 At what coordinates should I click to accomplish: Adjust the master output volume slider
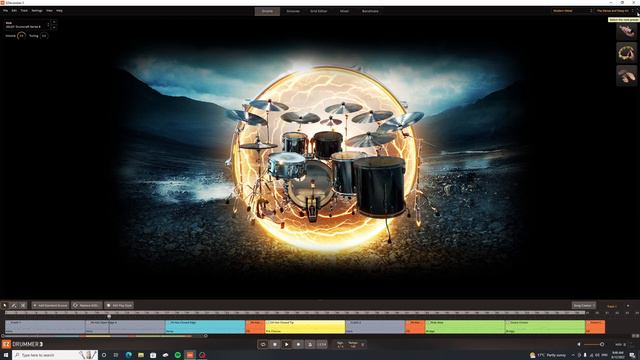[594, 344]
